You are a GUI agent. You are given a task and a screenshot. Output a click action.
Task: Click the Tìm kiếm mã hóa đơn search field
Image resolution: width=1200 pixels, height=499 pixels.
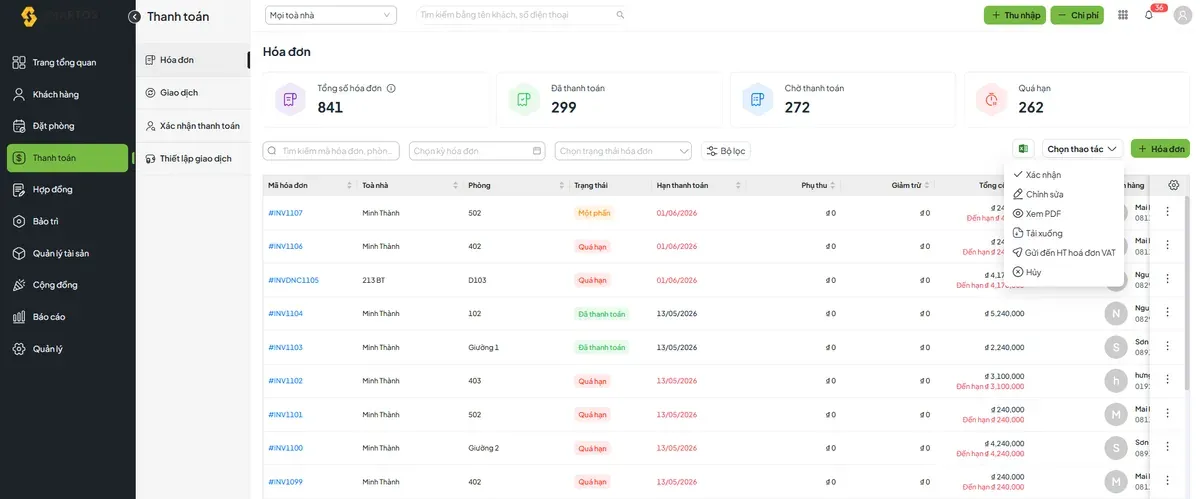click(x=331, y=151)
